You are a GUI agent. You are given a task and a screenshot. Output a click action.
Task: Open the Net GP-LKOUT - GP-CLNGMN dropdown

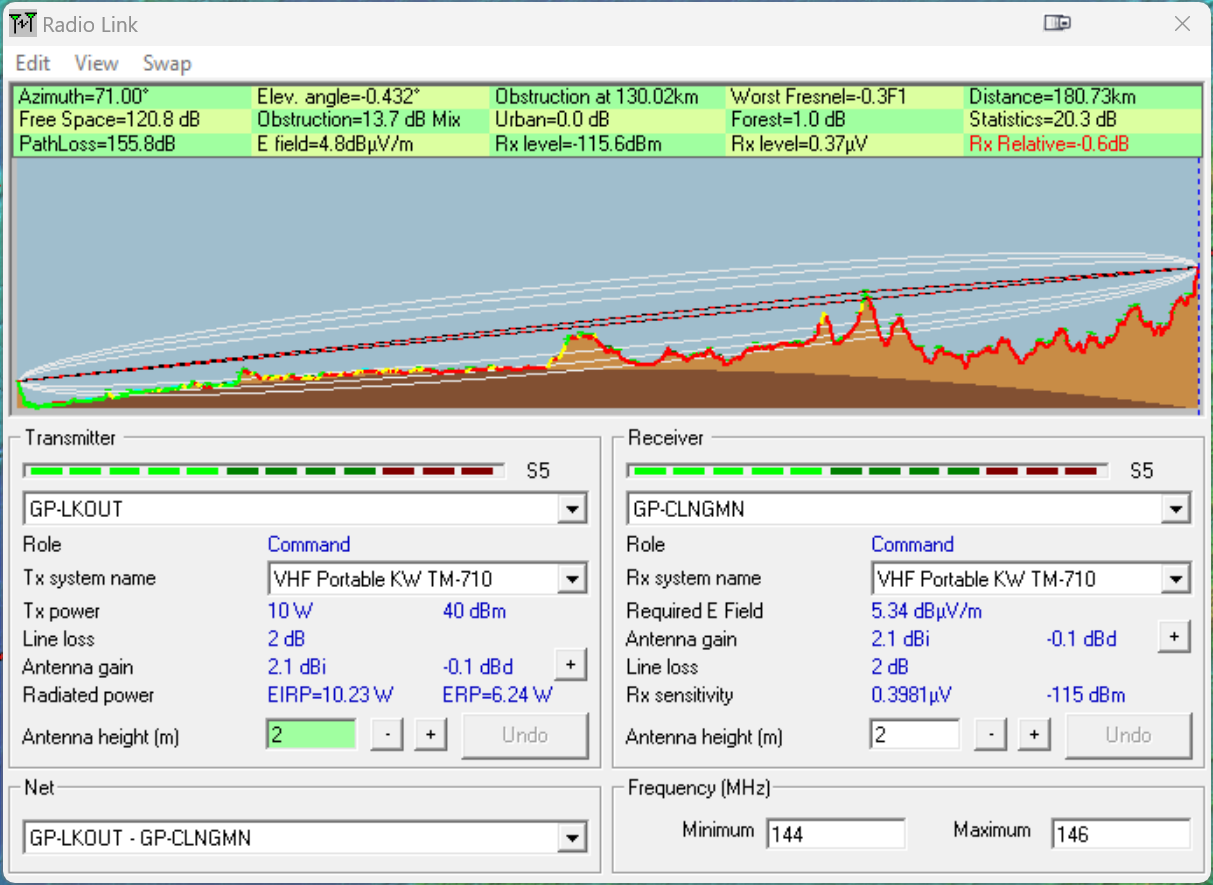pos(572,838)
